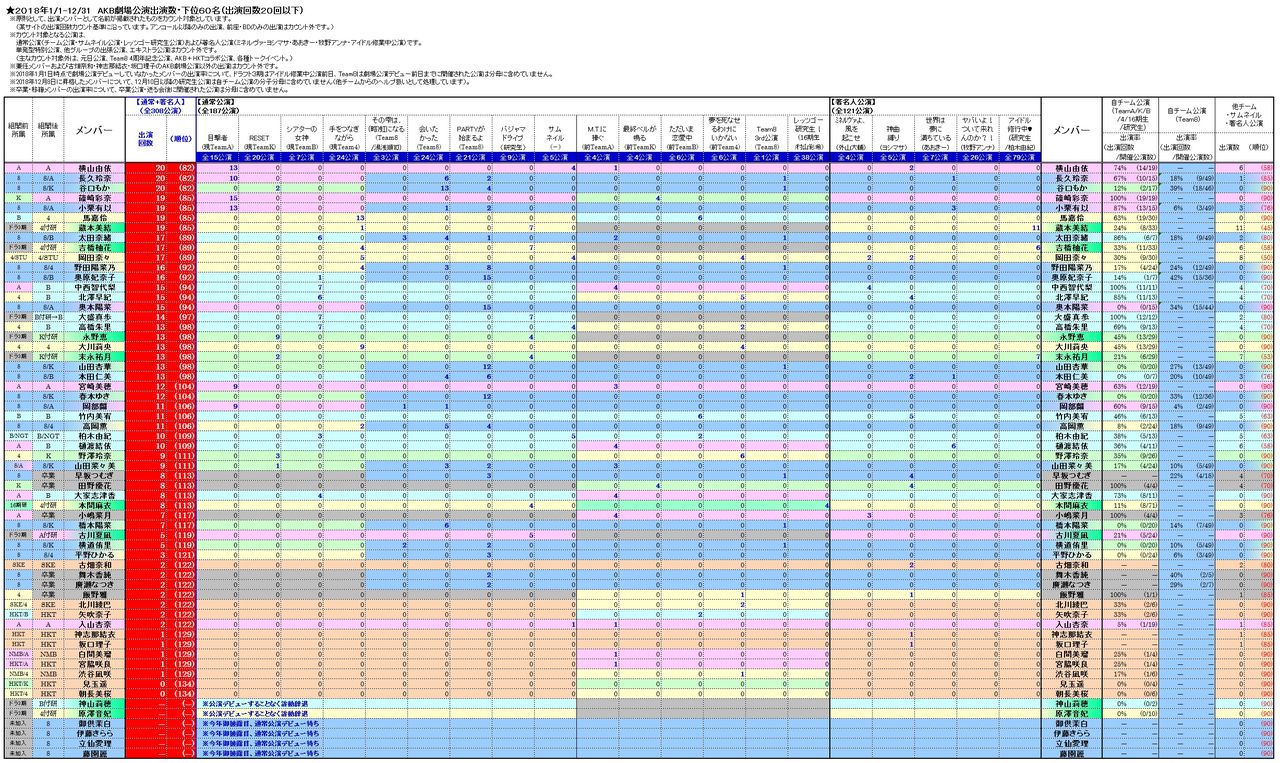Select 高橋朱里 in the right member column
The height and width of the screenshot is (763, 1280).
1073,326
